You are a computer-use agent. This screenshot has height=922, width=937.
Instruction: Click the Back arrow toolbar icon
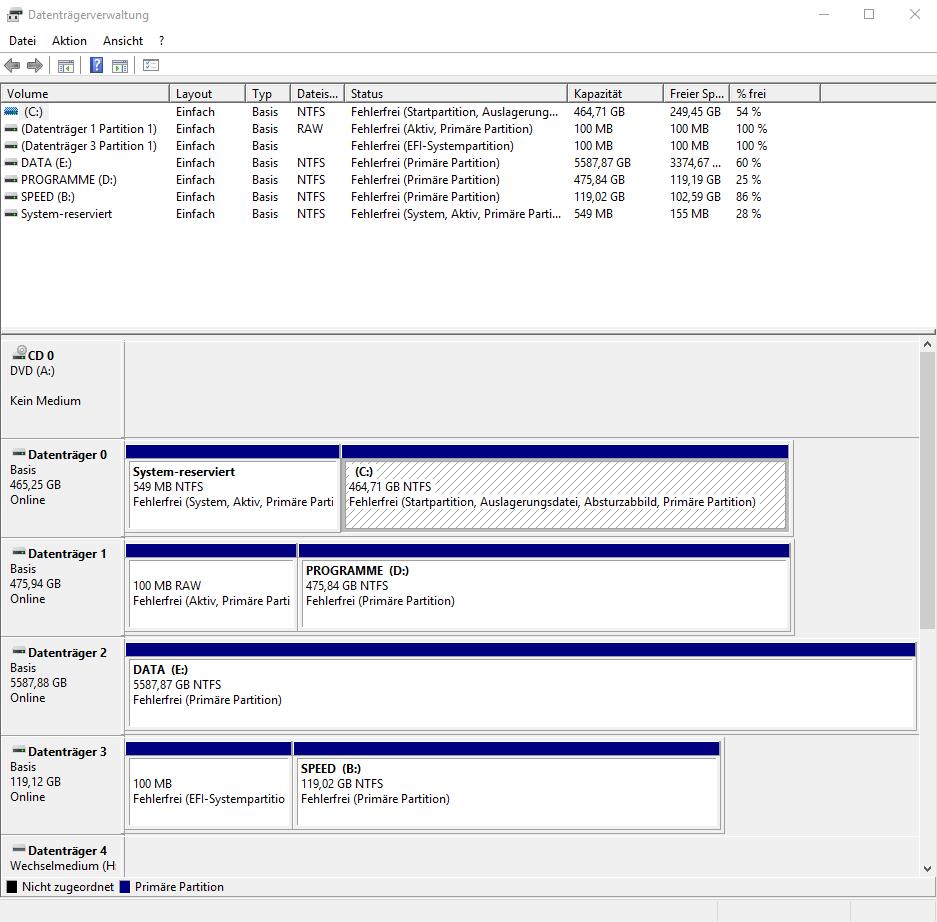tap(12, 65)
